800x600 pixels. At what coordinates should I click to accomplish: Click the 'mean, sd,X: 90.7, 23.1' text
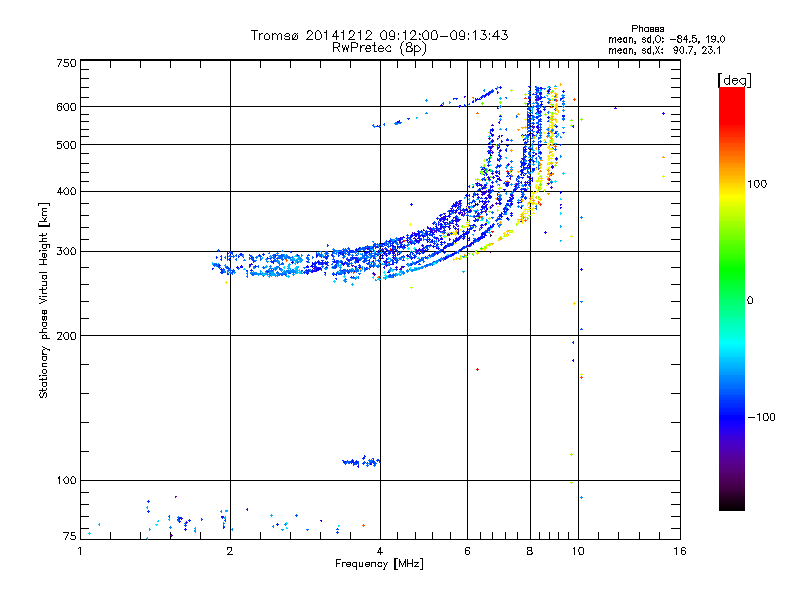point(664,51)
